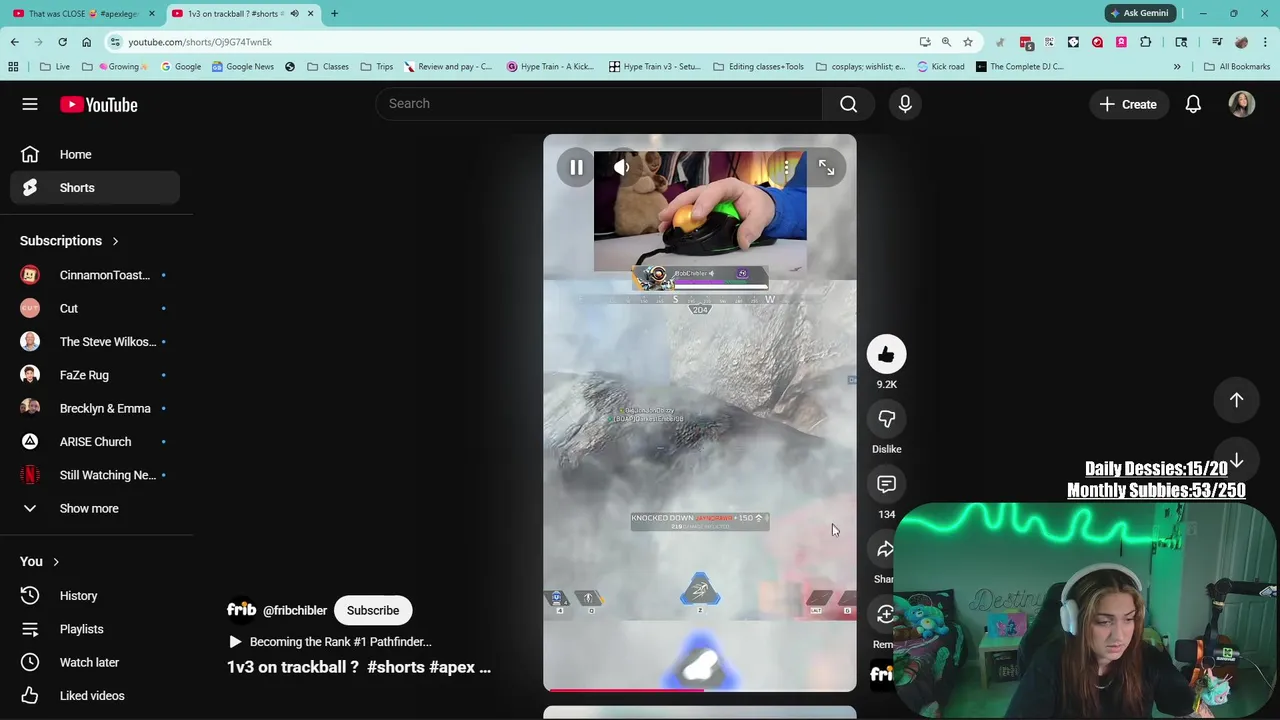Open the CinnamonToast subscription channel
The image size is (1280, 720).
tap(95, 275)
